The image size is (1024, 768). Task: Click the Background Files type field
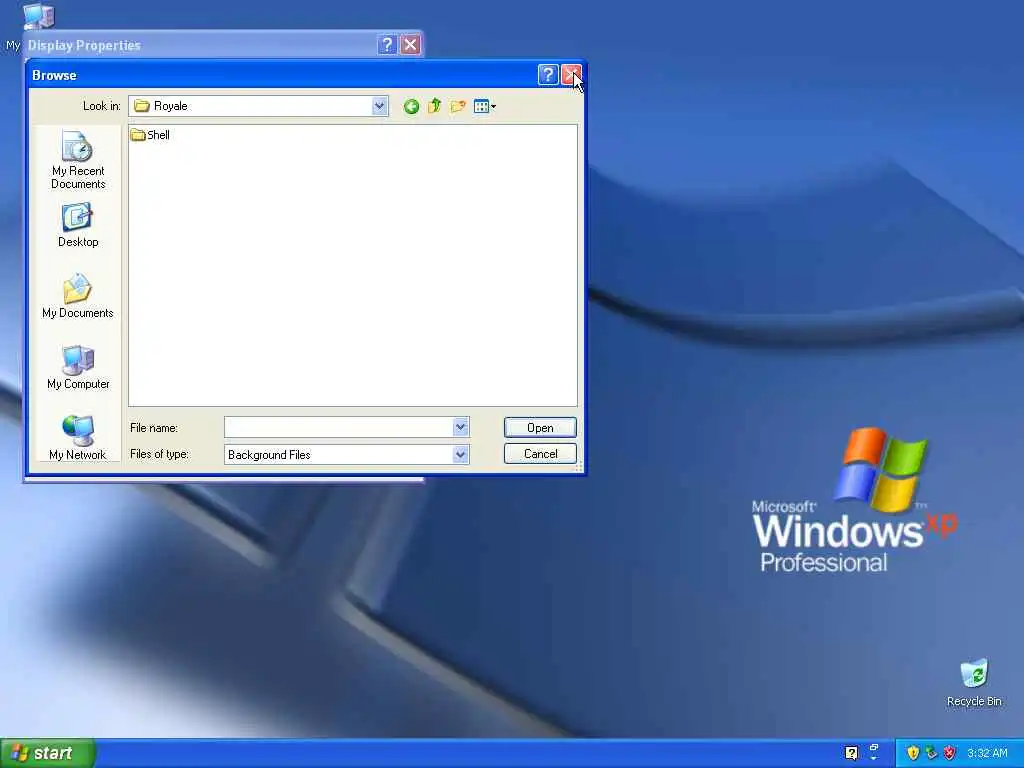[x=338, y=455]
